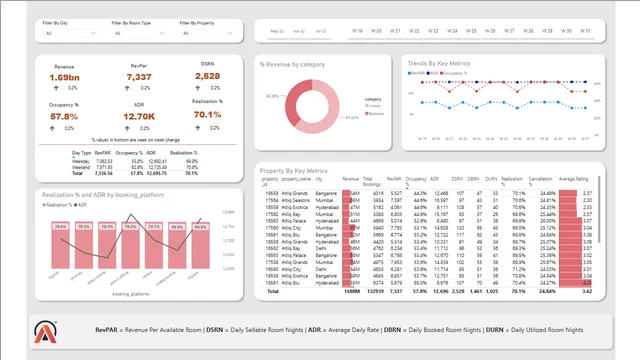The image size is (640, 360).
Task: Select week W 21 in the slicer
Action: 395,31
